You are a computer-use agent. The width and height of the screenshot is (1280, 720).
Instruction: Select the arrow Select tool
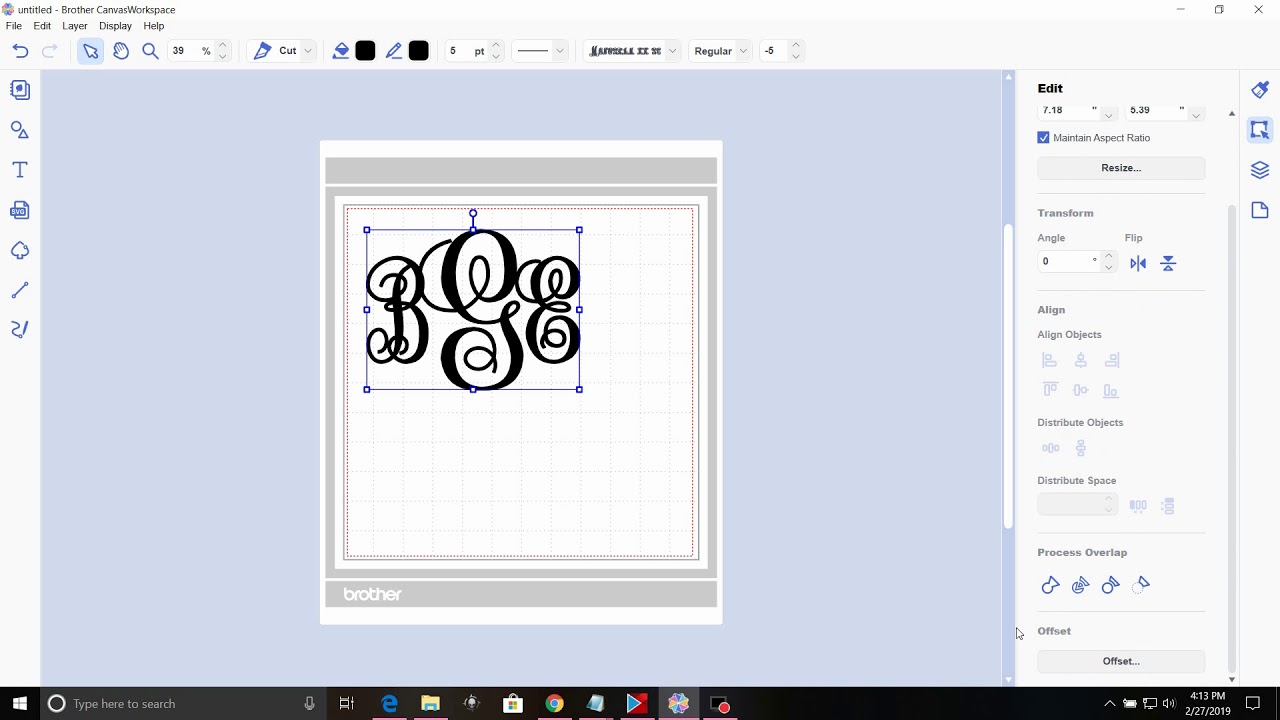click(x=90, y=51)
